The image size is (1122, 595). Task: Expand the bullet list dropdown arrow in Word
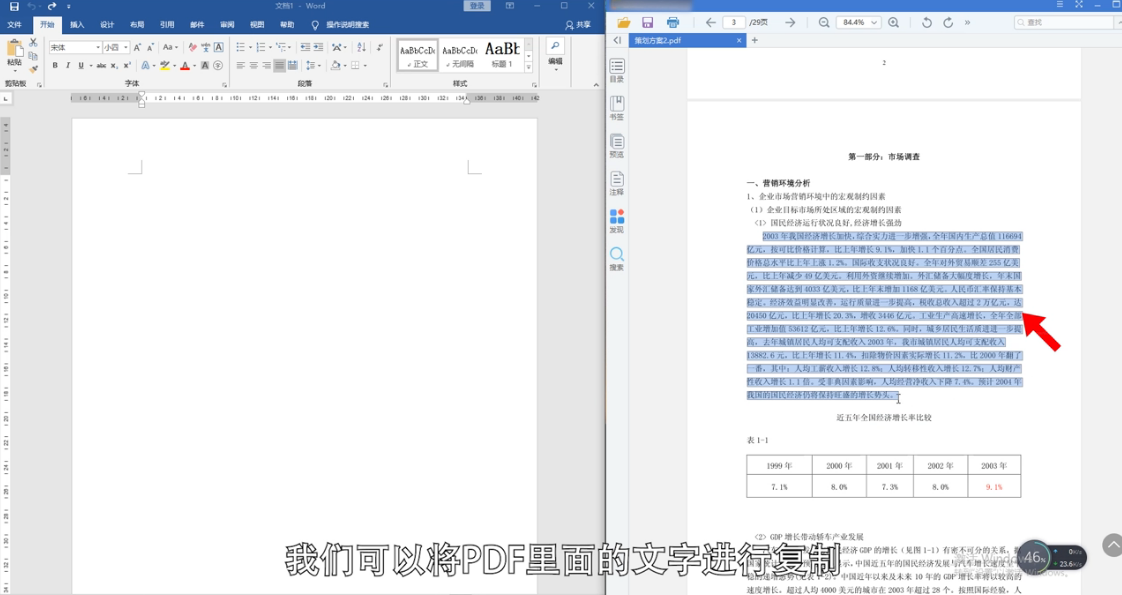click(x=250, y=47)
